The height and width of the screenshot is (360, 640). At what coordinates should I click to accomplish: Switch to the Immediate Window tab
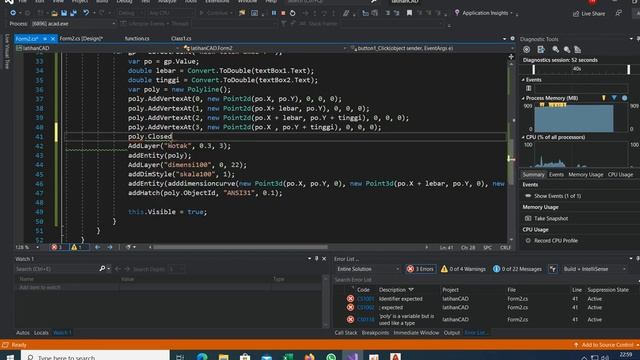416,333
